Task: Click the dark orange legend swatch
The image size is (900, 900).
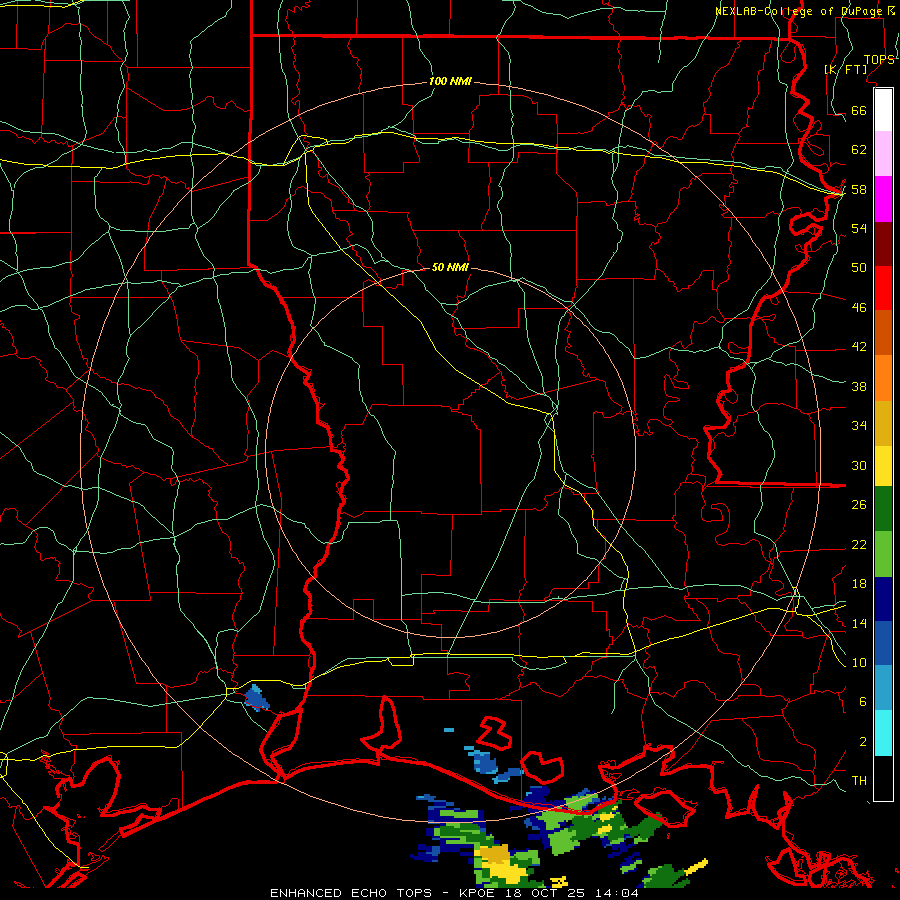Action: point(883,333)
